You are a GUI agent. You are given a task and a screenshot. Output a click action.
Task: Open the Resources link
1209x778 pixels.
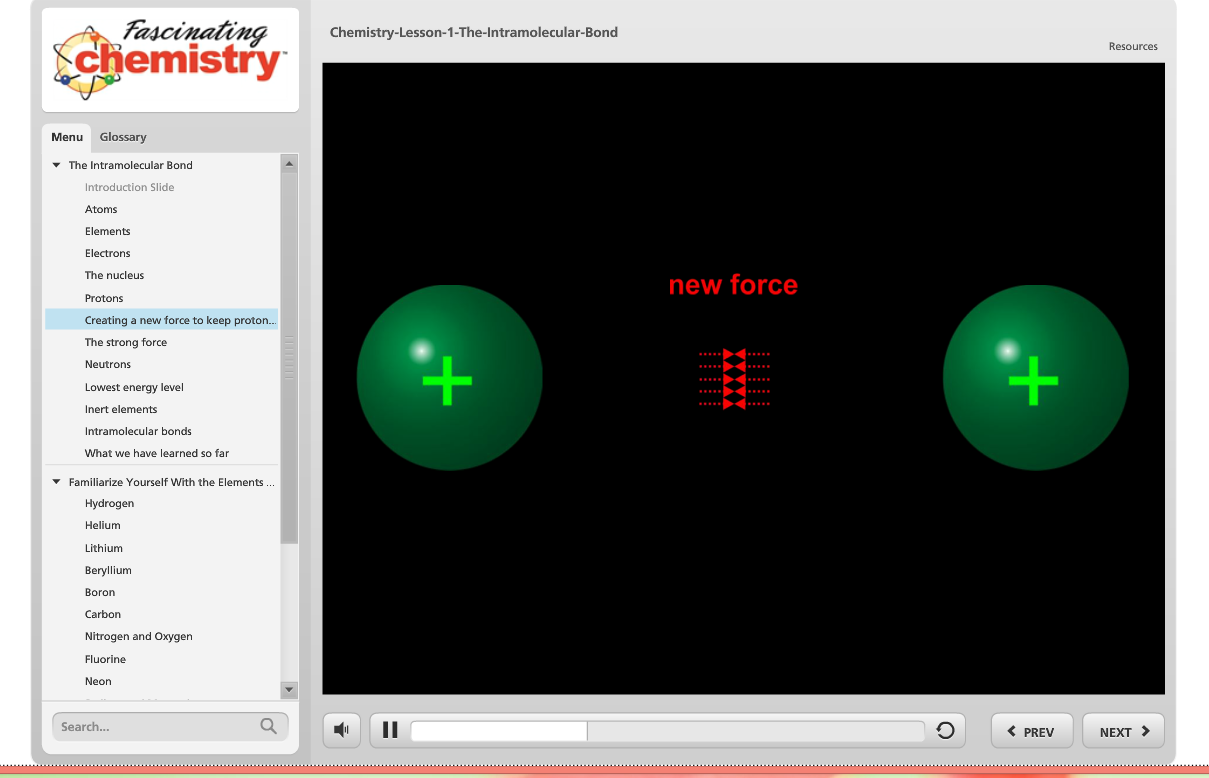1133,46
